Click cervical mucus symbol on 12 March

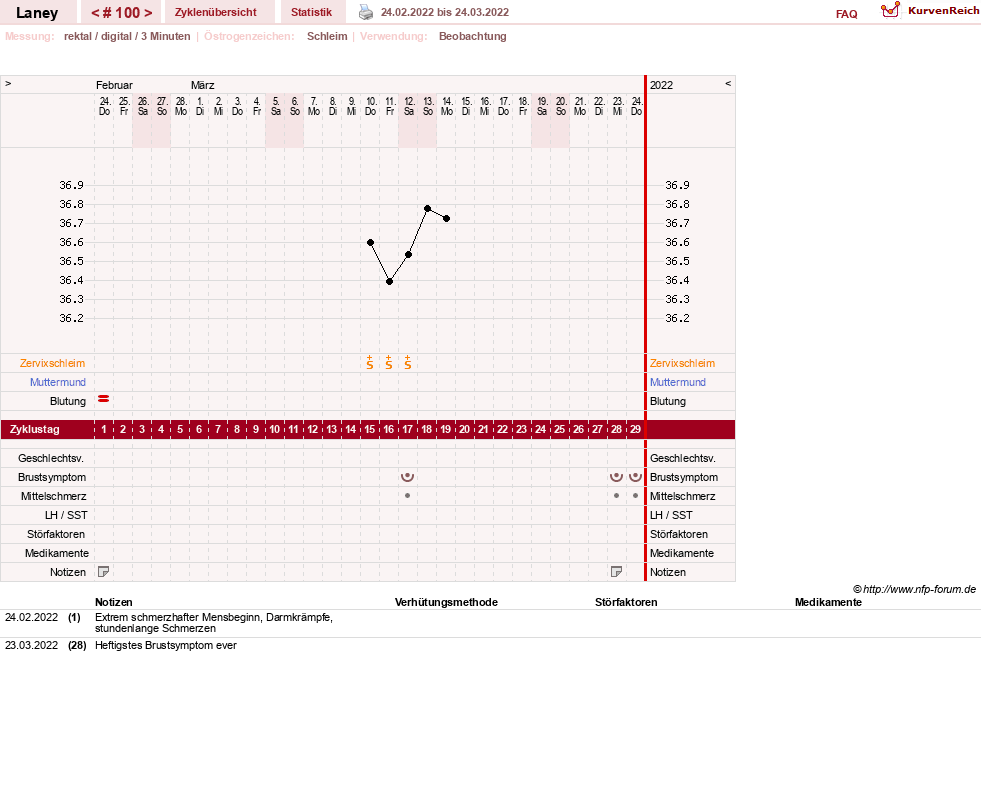[x=407, y=362]
